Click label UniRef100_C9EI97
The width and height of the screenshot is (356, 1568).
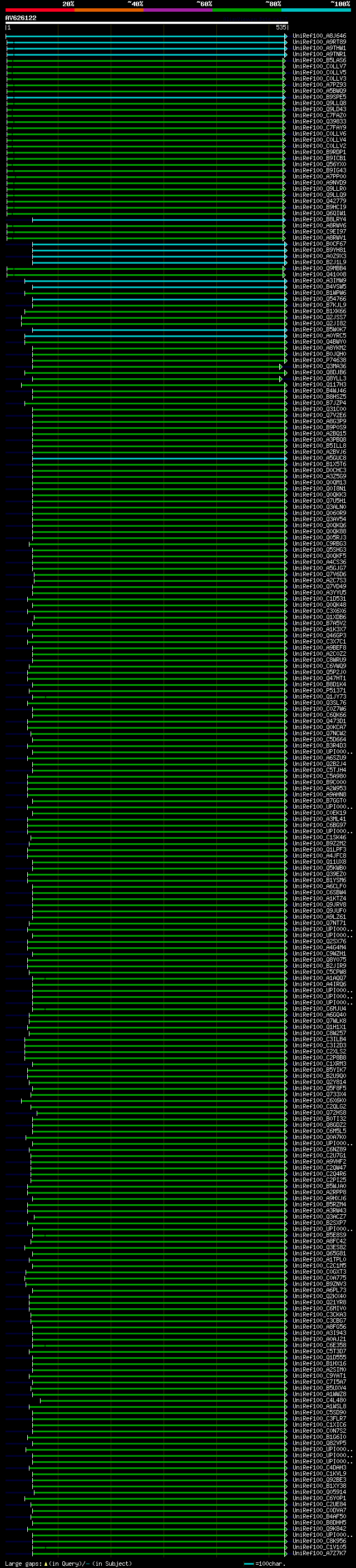[319, 232]
